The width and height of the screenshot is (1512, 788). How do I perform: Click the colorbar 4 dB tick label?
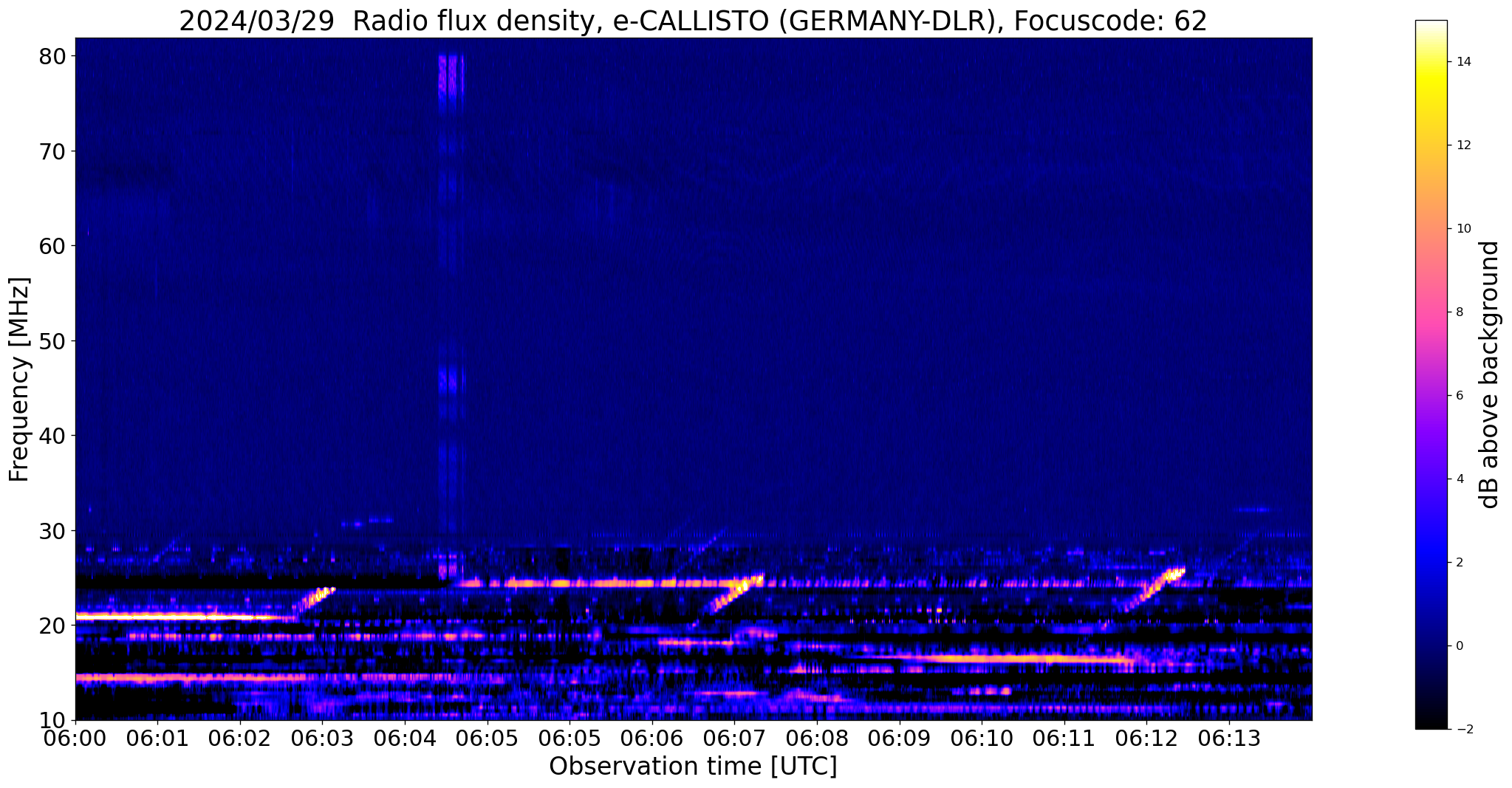pyautogui.click(x=1460, y=479)
